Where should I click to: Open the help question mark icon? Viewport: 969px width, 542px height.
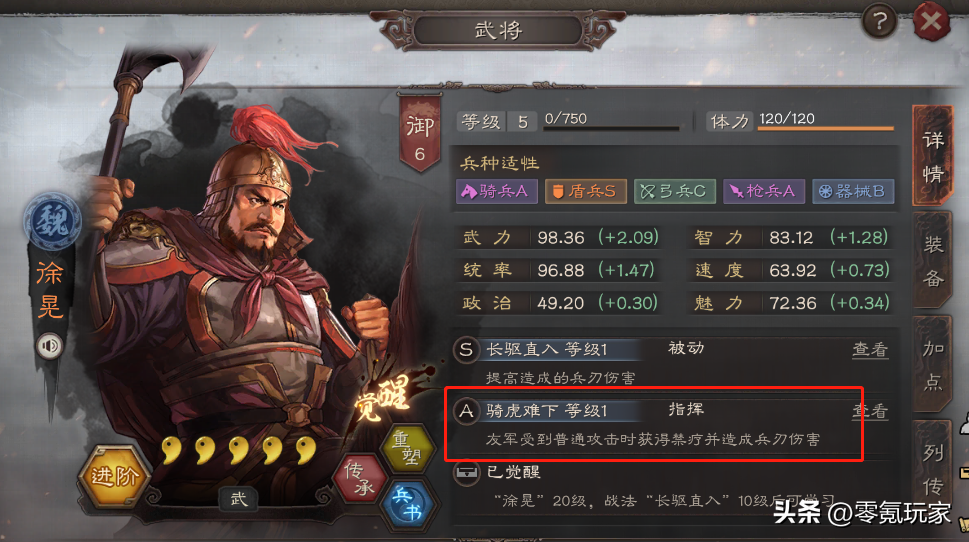879,22
